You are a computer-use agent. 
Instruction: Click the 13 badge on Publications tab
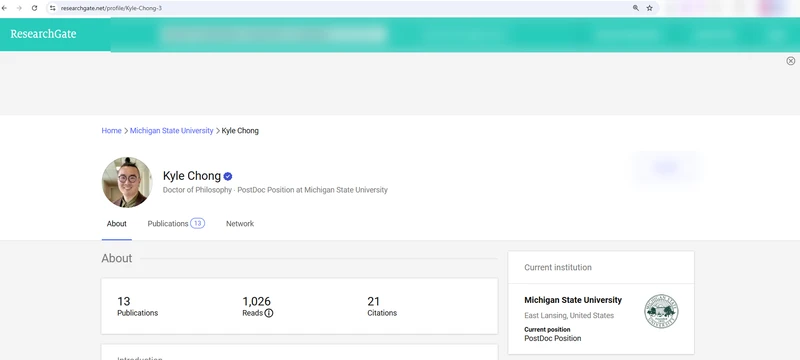click(197, 223)
